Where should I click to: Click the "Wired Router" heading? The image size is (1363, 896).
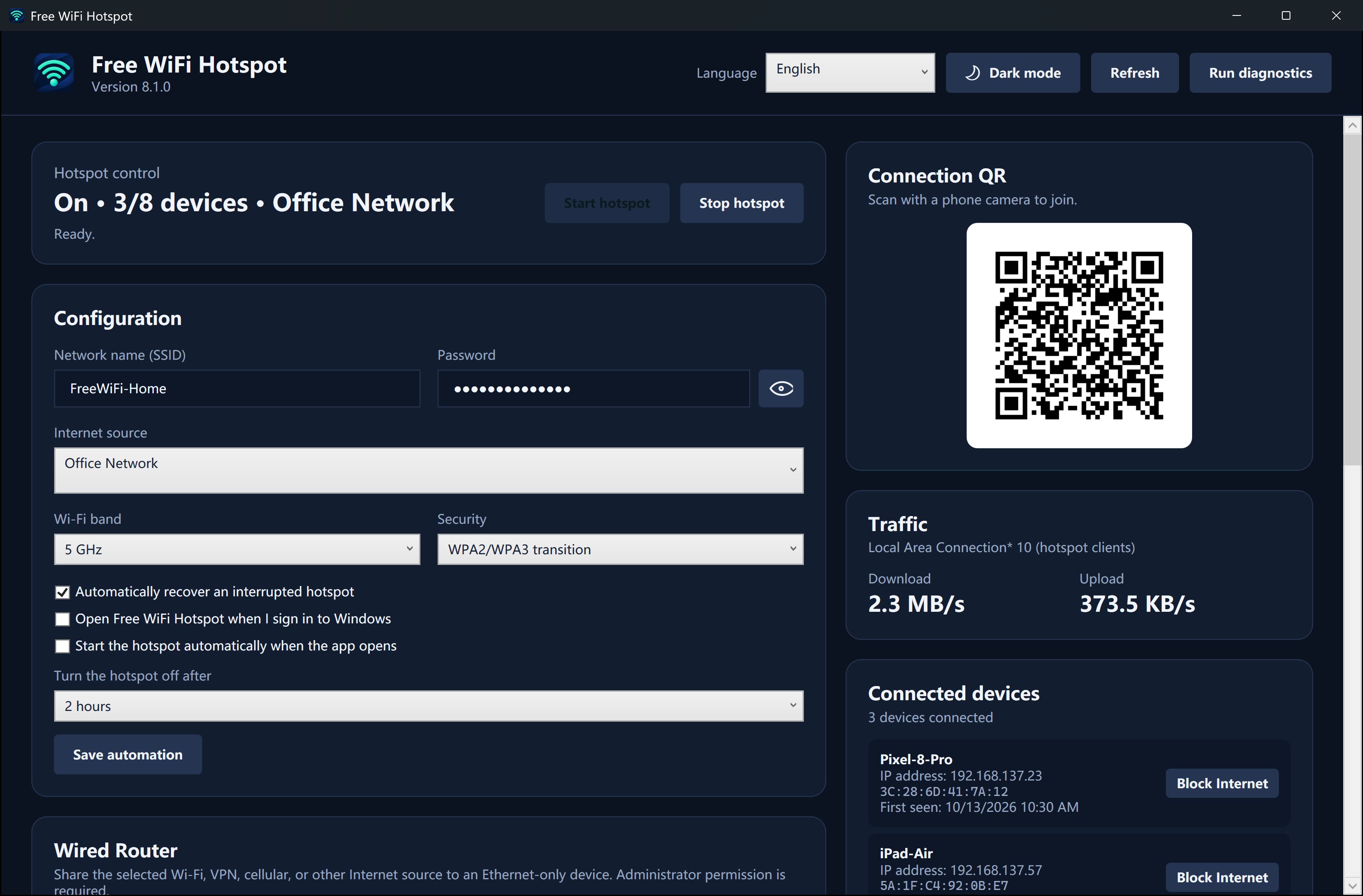pyautogui.click(x=115, y=851)
